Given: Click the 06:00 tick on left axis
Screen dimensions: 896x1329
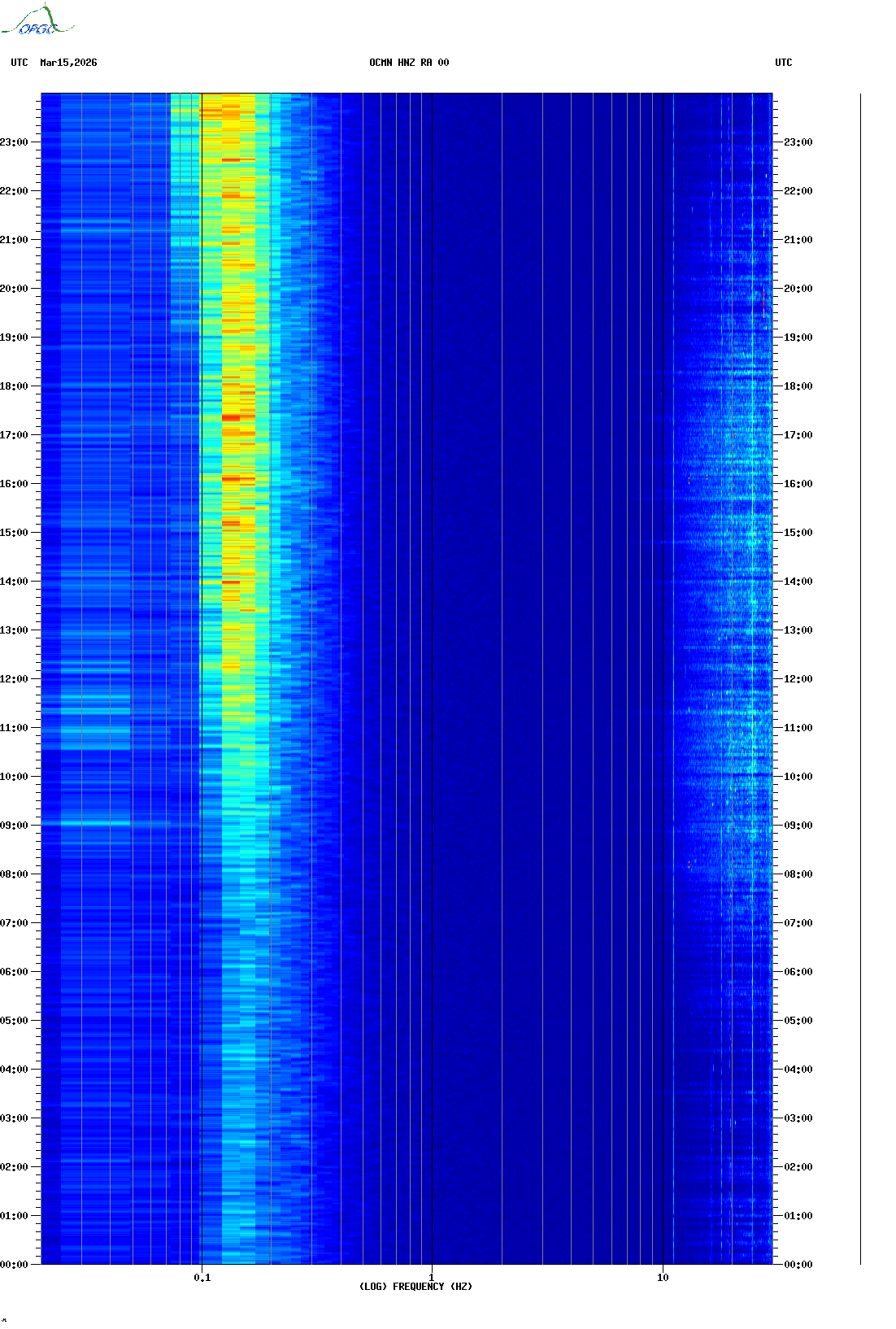Looking at the screenshot, I should [15, 972].
